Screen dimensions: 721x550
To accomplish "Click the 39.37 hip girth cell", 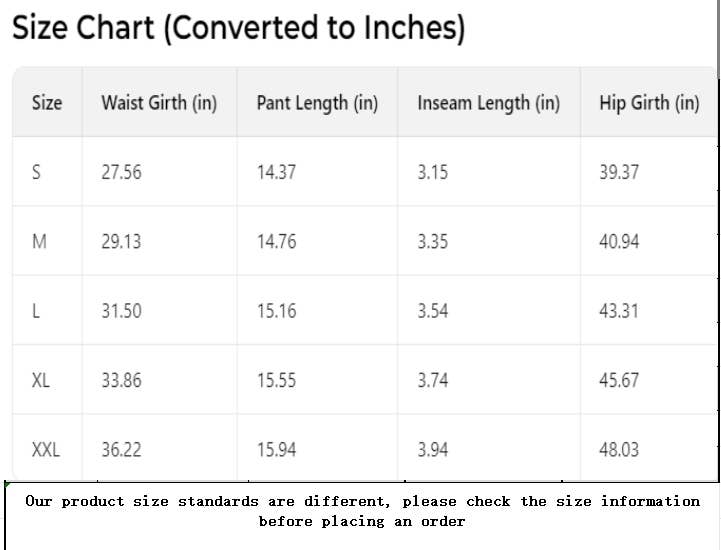I will pos(618,172).
